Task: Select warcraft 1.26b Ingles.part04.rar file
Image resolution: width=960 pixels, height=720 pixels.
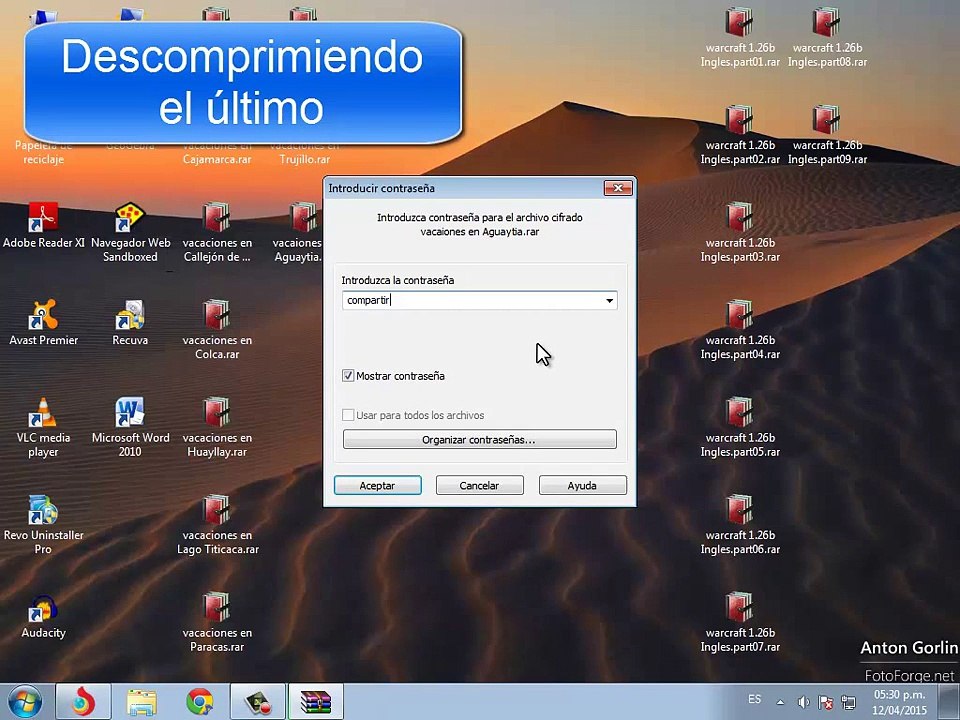Action: click(740, 329)
